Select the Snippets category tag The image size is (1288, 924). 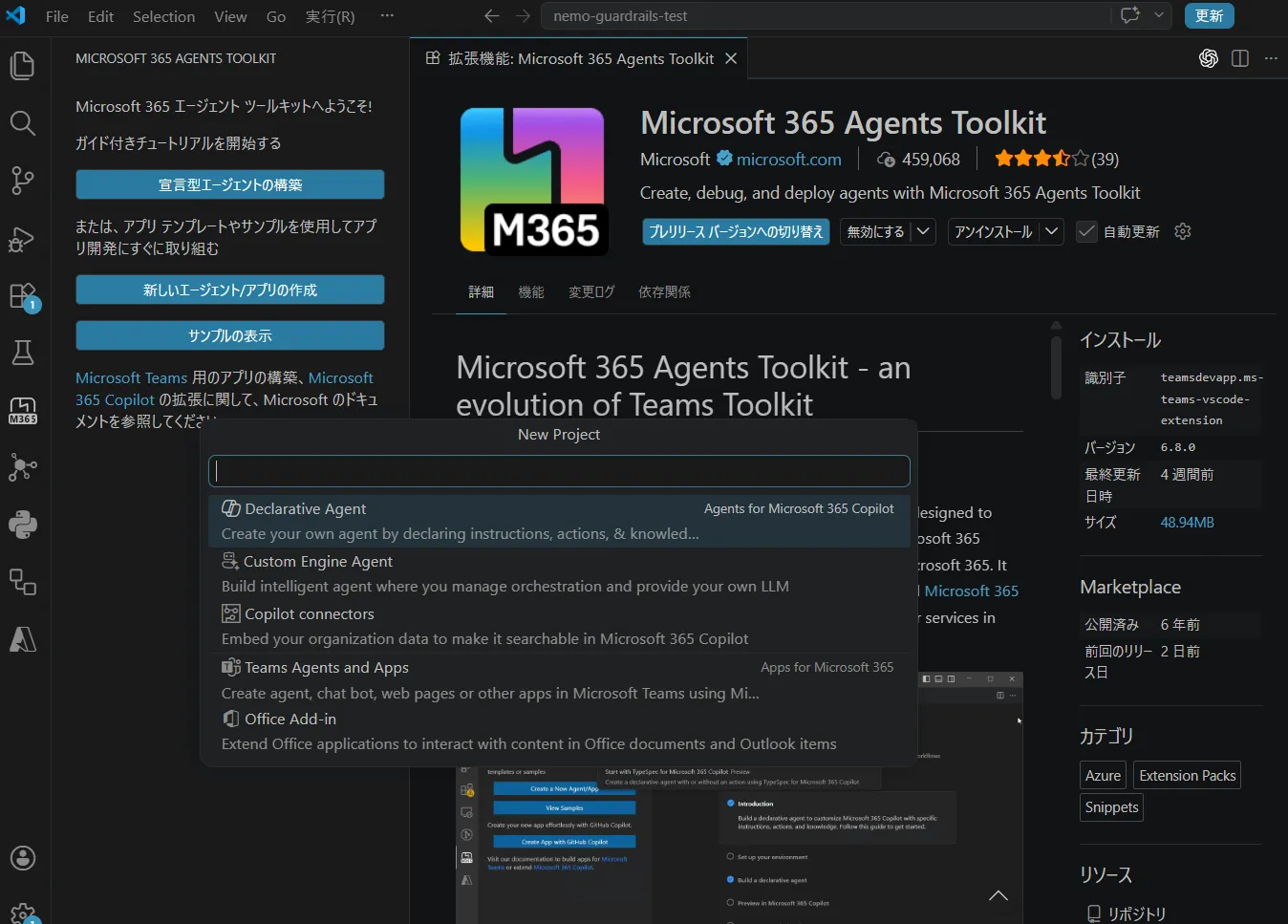[1111, 806]
